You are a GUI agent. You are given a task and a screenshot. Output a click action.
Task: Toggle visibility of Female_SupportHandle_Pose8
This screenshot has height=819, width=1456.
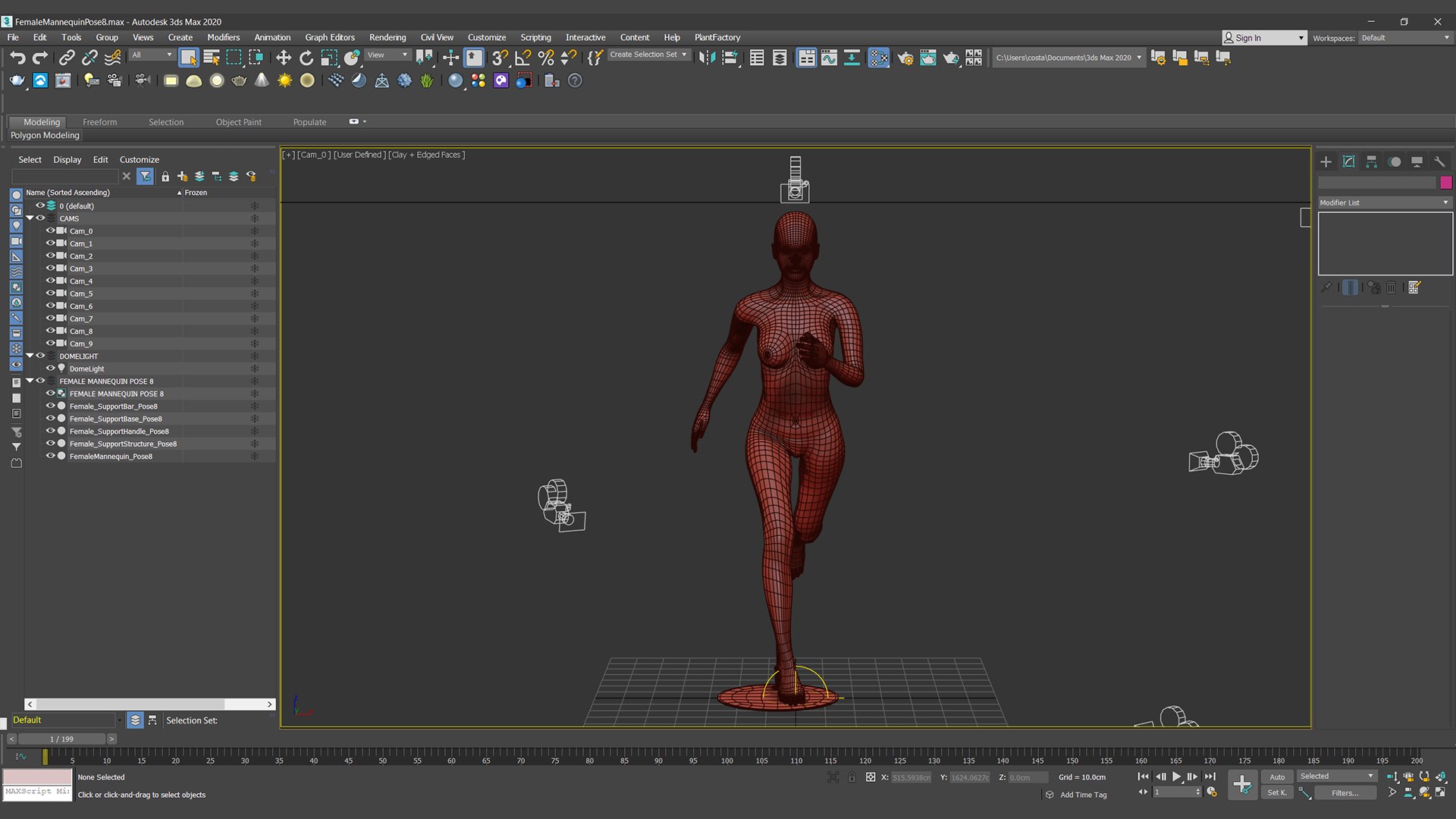point(51,431)
